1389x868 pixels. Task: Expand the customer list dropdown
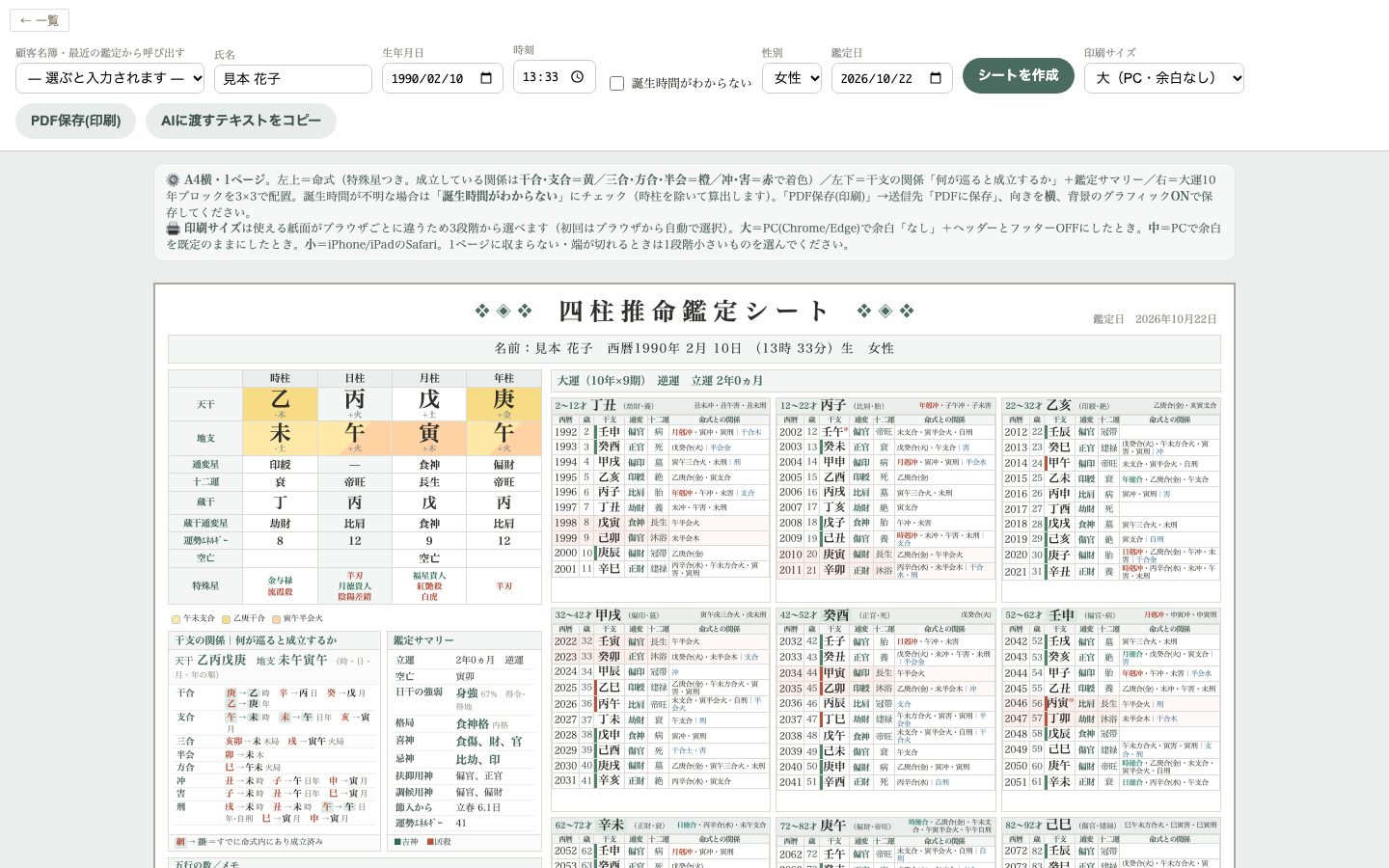point(110,78)
